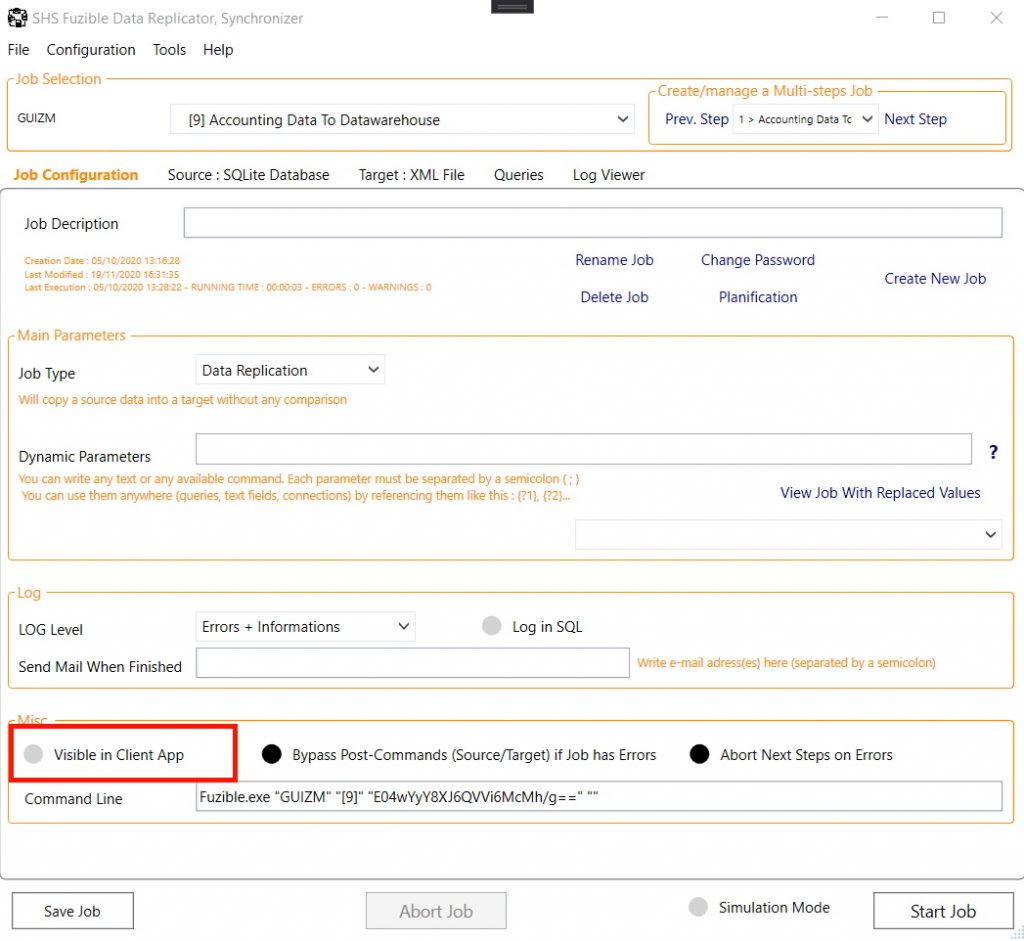The width and height of the screenshot is (1024, 941).
Task: Open the Help menu
Action: (218, 50)
